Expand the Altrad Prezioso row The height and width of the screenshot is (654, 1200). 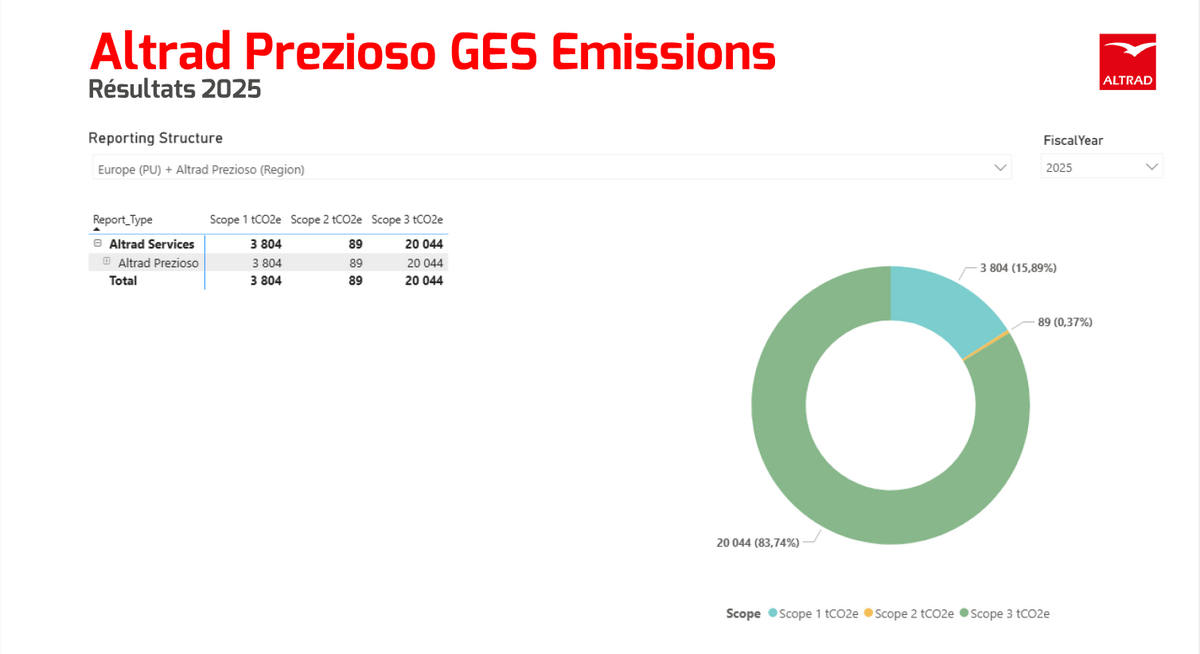[107, 262]
